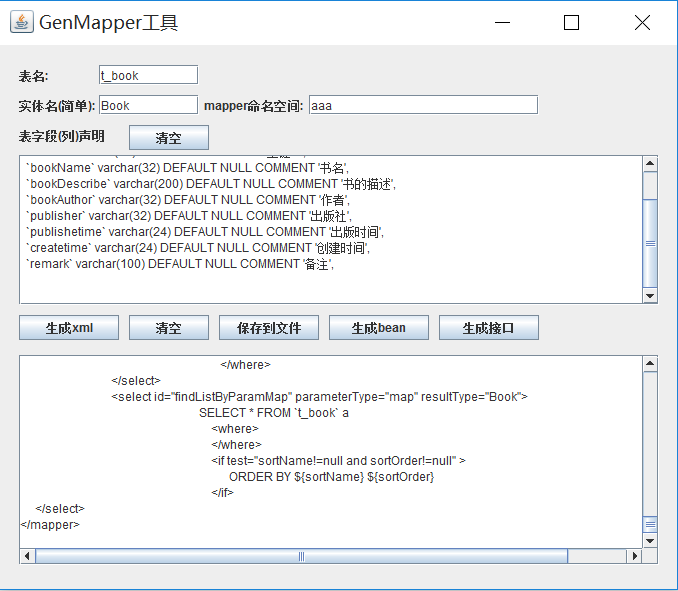Click the mapper命名空间 field containing aaa
678x591 pixels.
pos(422,105)
